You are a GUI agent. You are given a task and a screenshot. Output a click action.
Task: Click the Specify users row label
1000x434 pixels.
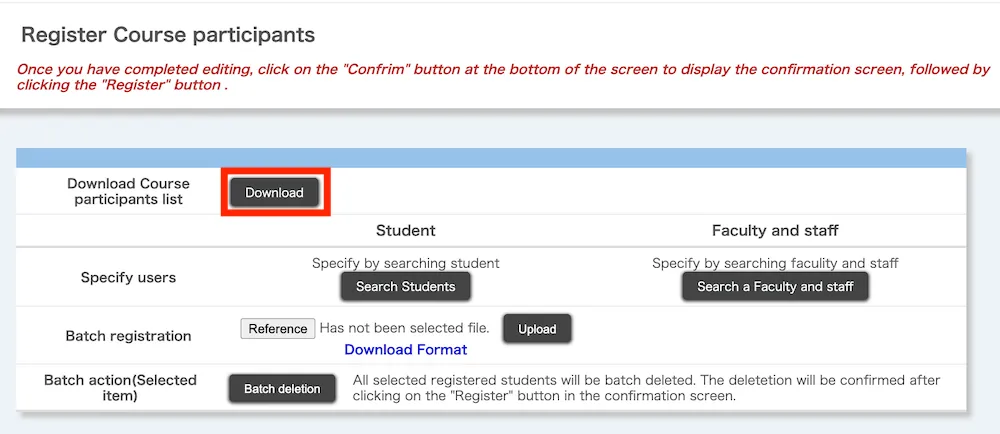pos(128,277)
